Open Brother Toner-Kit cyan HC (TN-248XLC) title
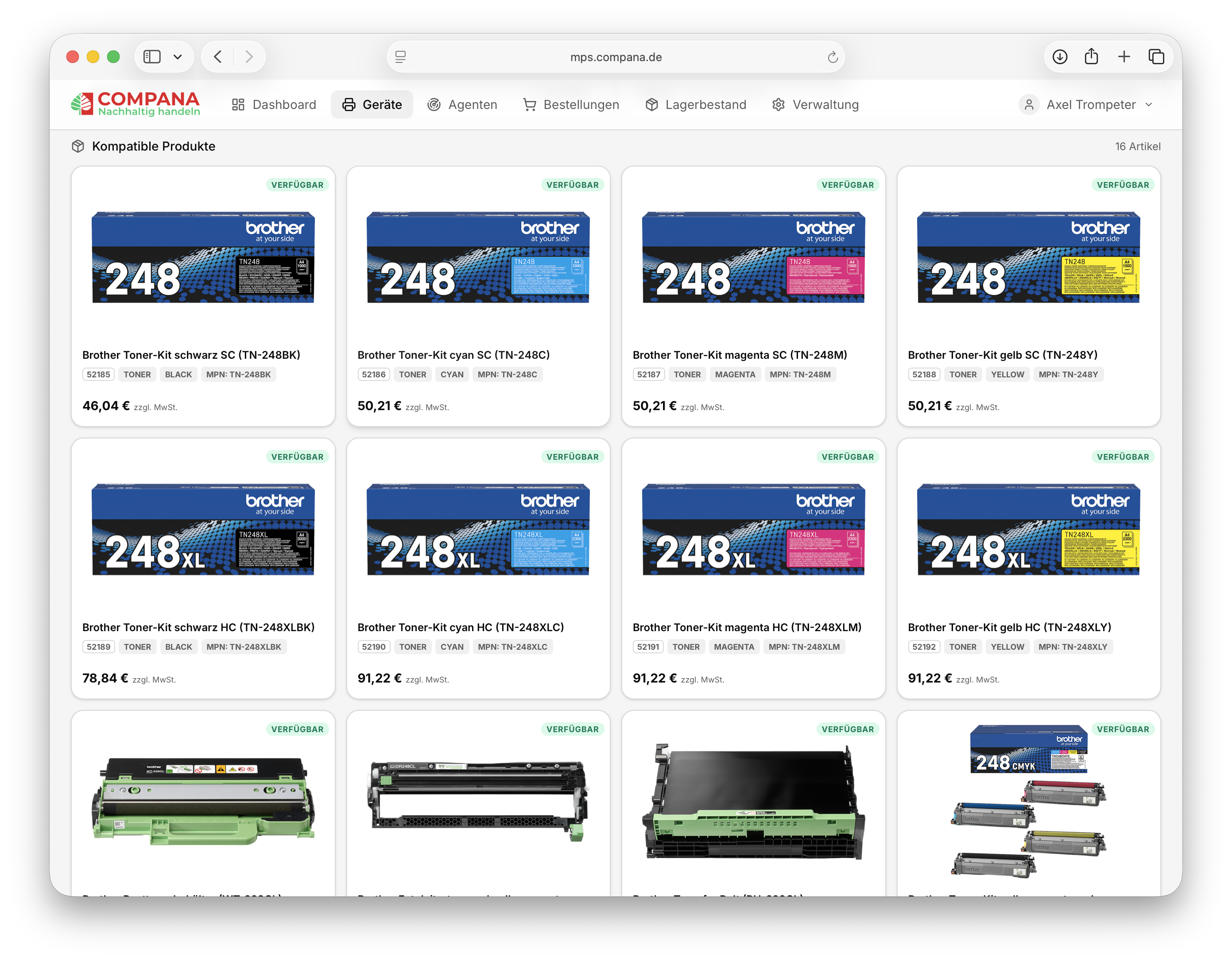This screenshot has height=962, width=1232. click(x=461, y=627)
